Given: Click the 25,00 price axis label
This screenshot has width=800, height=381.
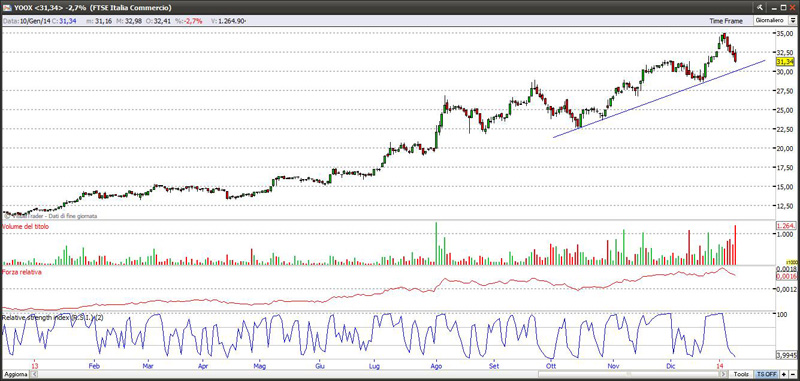Looking at the screenshot, I should click(x=785, y=110).
